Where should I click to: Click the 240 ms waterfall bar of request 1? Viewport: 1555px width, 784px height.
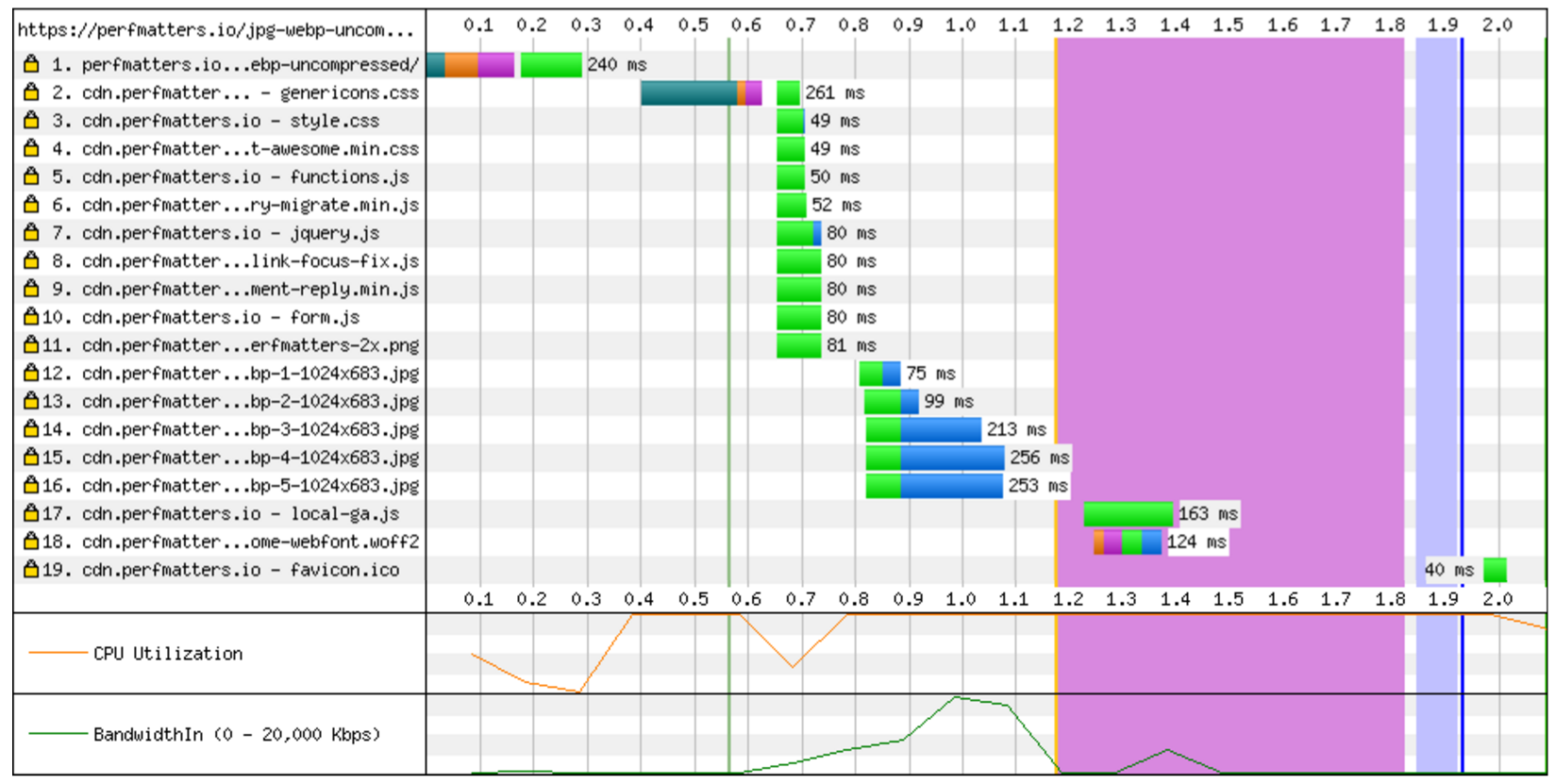coord(504,64)
